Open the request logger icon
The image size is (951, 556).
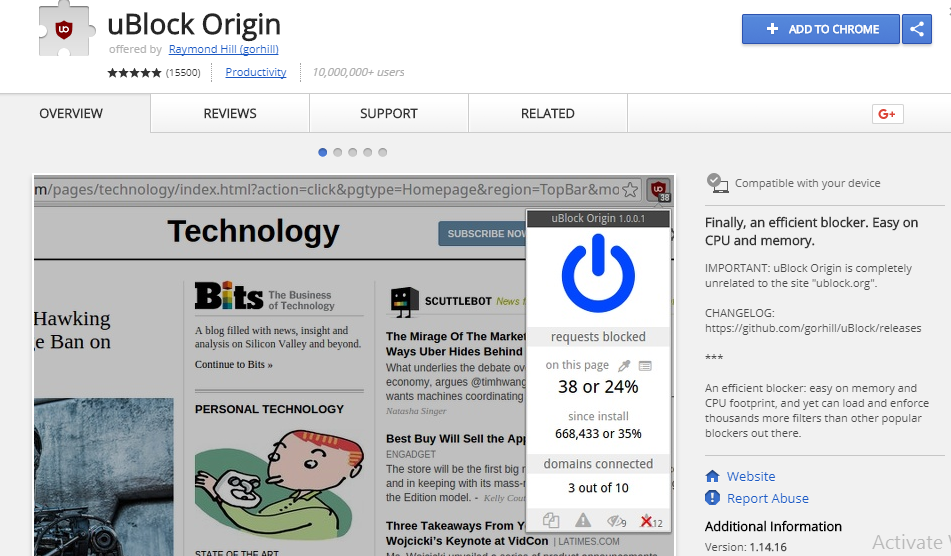pos(645,366)
